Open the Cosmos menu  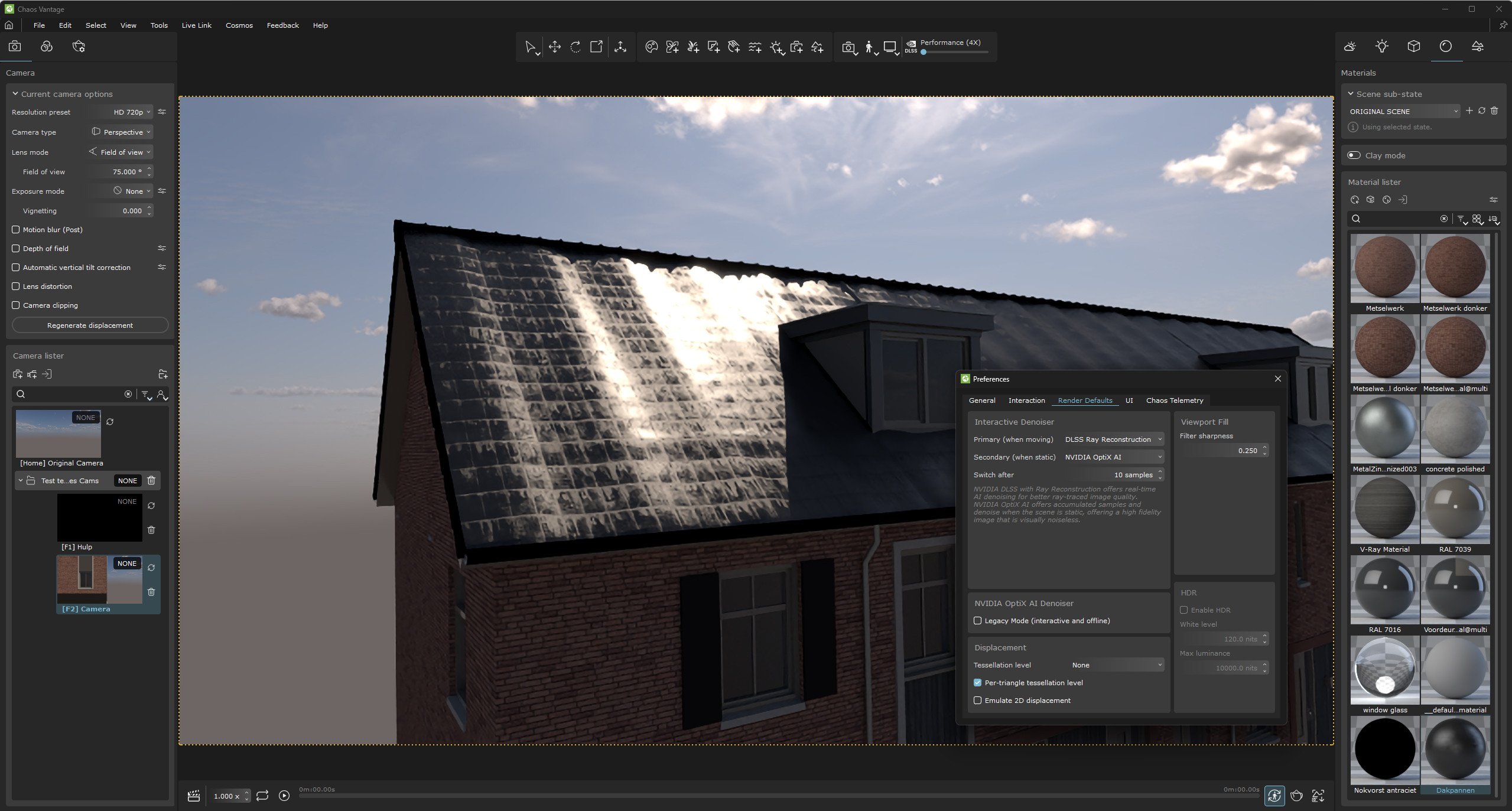(x=239, y=25)
